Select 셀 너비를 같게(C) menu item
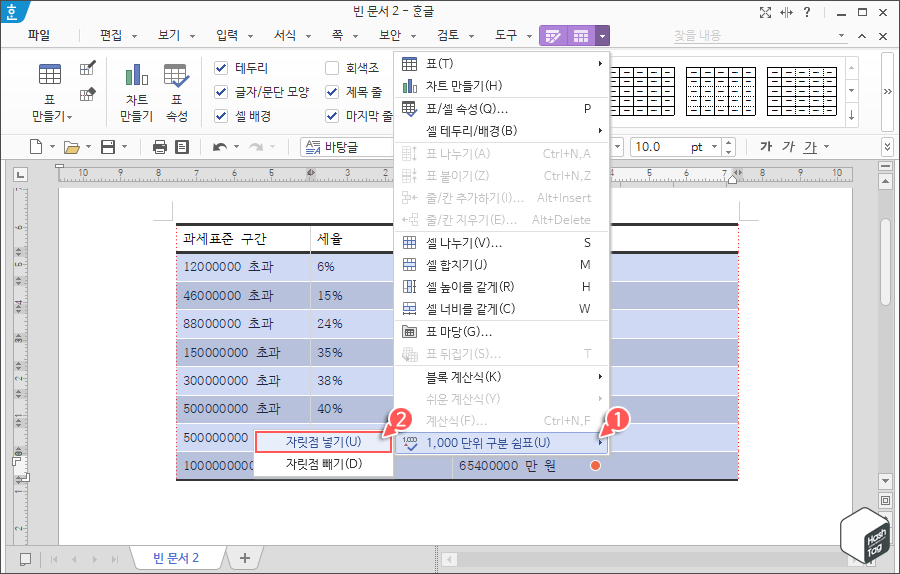Screen dimensions: 900x574 click(x=502, y=309)
